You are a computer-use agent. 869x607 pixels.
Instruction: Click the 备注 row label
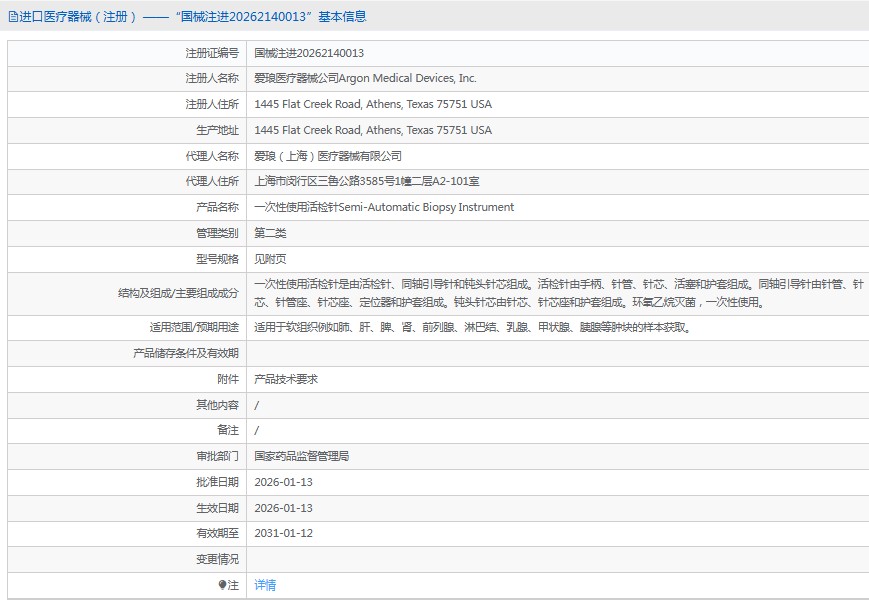click(x=228, y=430)
